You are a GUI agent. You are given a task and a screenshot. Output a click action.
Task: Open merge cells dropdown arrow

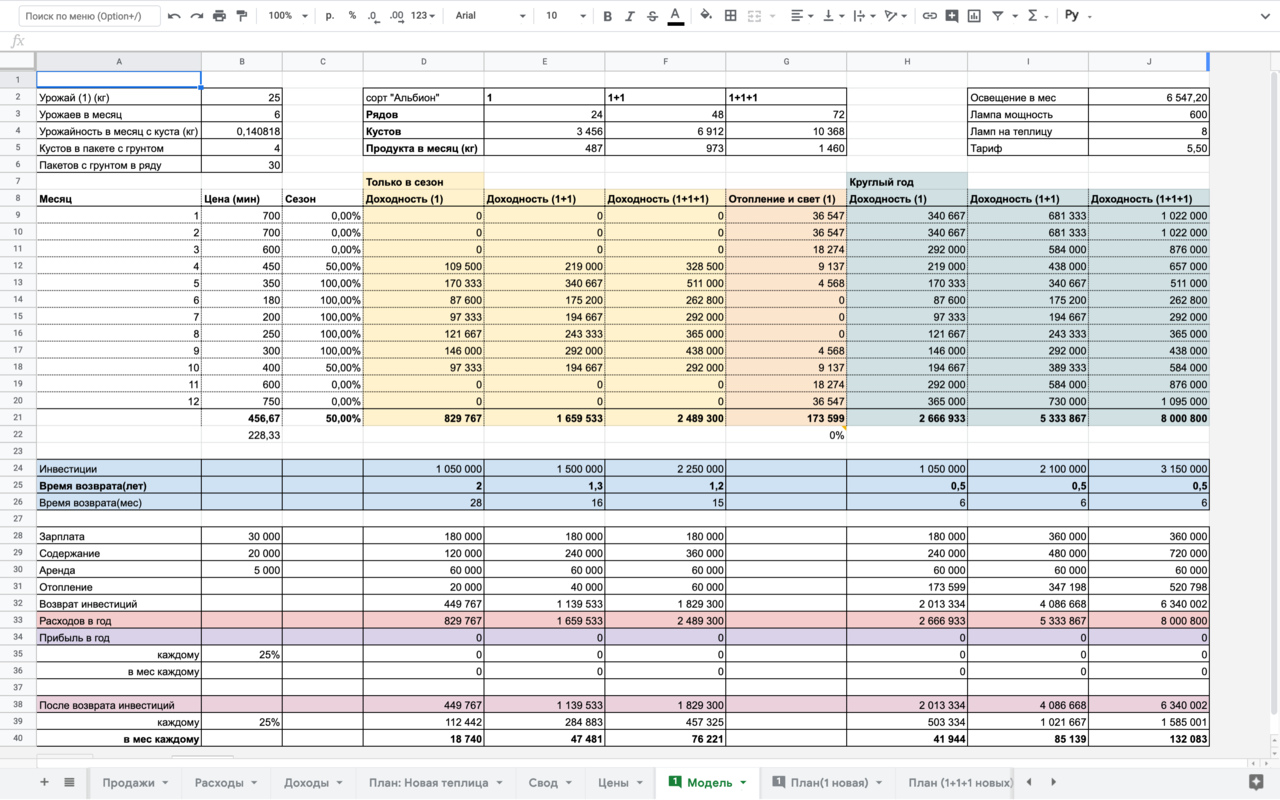click(771, 16)
